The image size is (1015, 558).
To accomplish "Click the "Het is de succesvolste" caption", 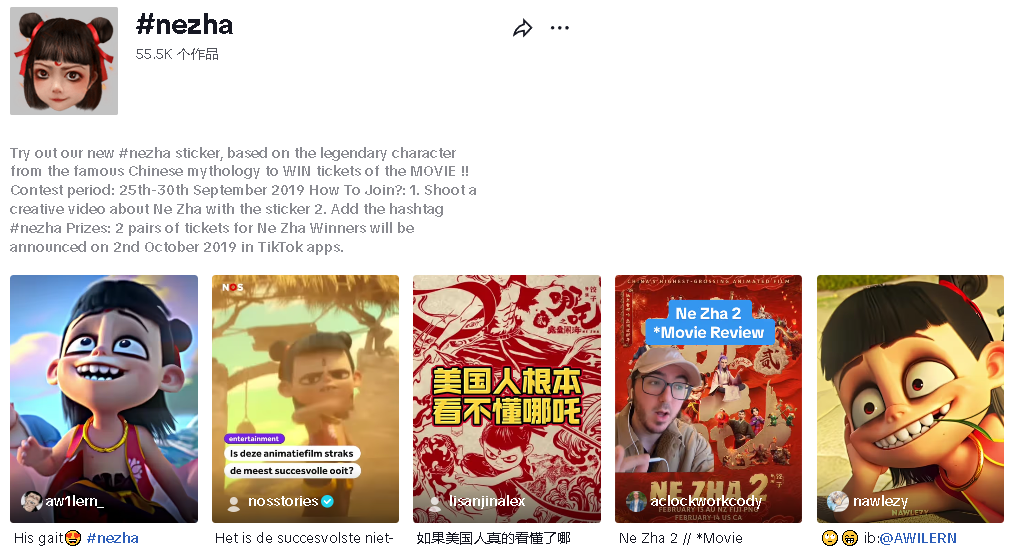I will (304, 538).
